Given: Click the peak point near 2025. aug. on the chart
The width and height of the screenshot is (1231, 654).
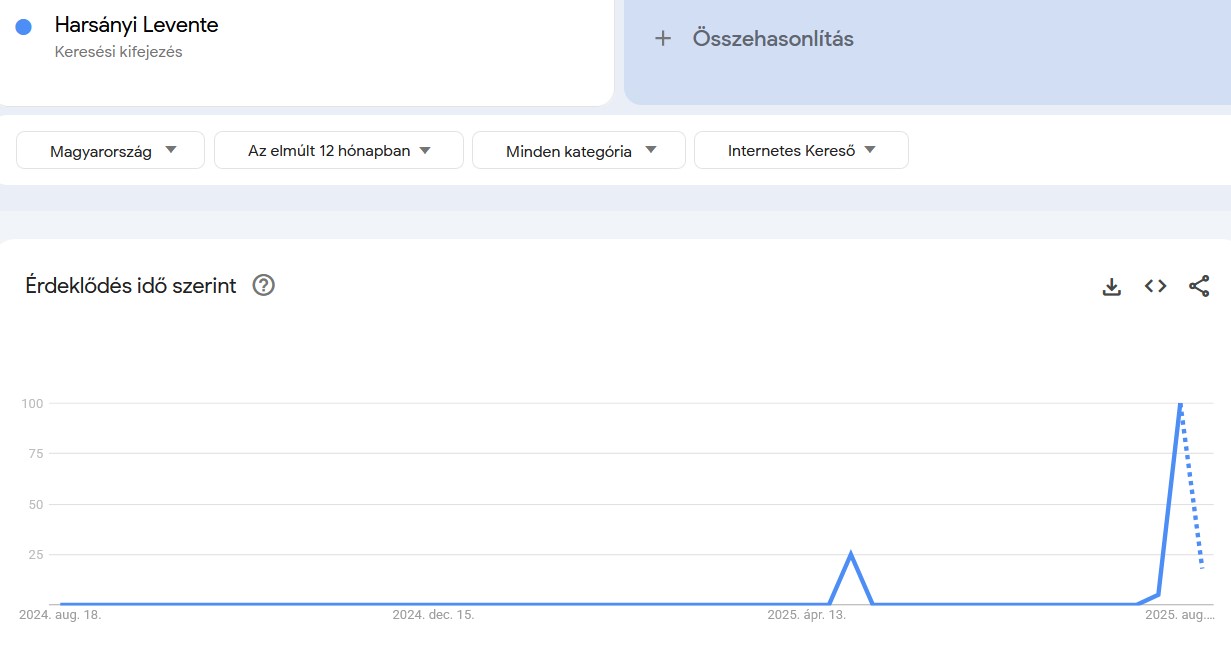Looking at the screenshot, I should pyautogui.click(x=1180, y=403).
